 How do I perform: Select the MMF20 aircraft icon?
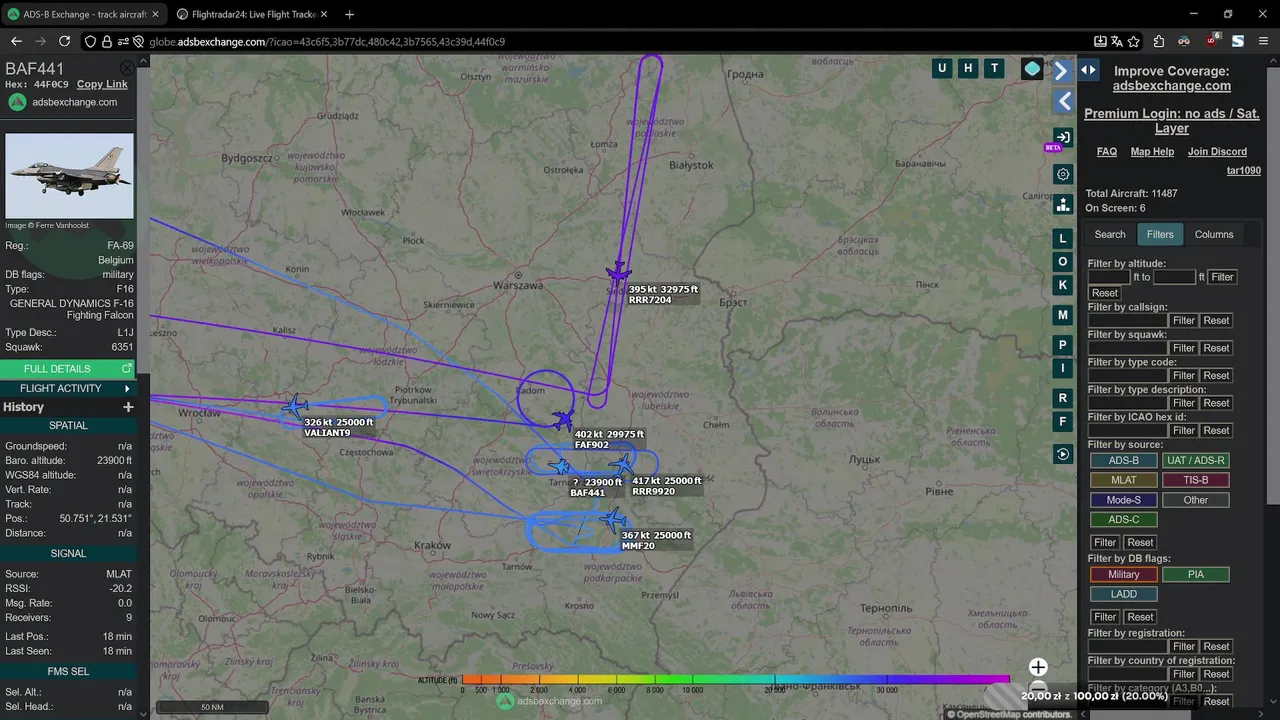pyautogui.click(x=612, y=519)
